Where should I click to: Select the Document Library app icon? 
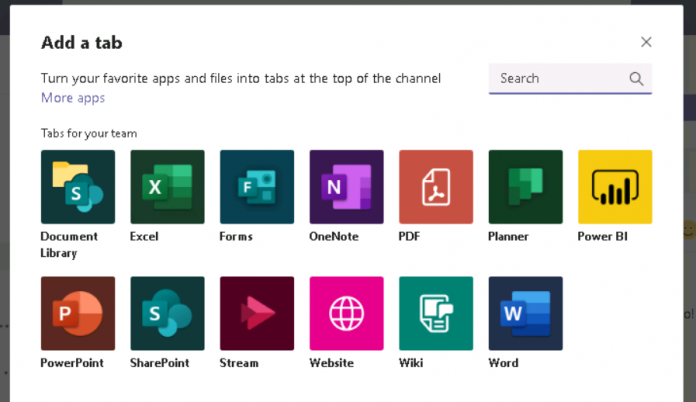pos(78,187)
